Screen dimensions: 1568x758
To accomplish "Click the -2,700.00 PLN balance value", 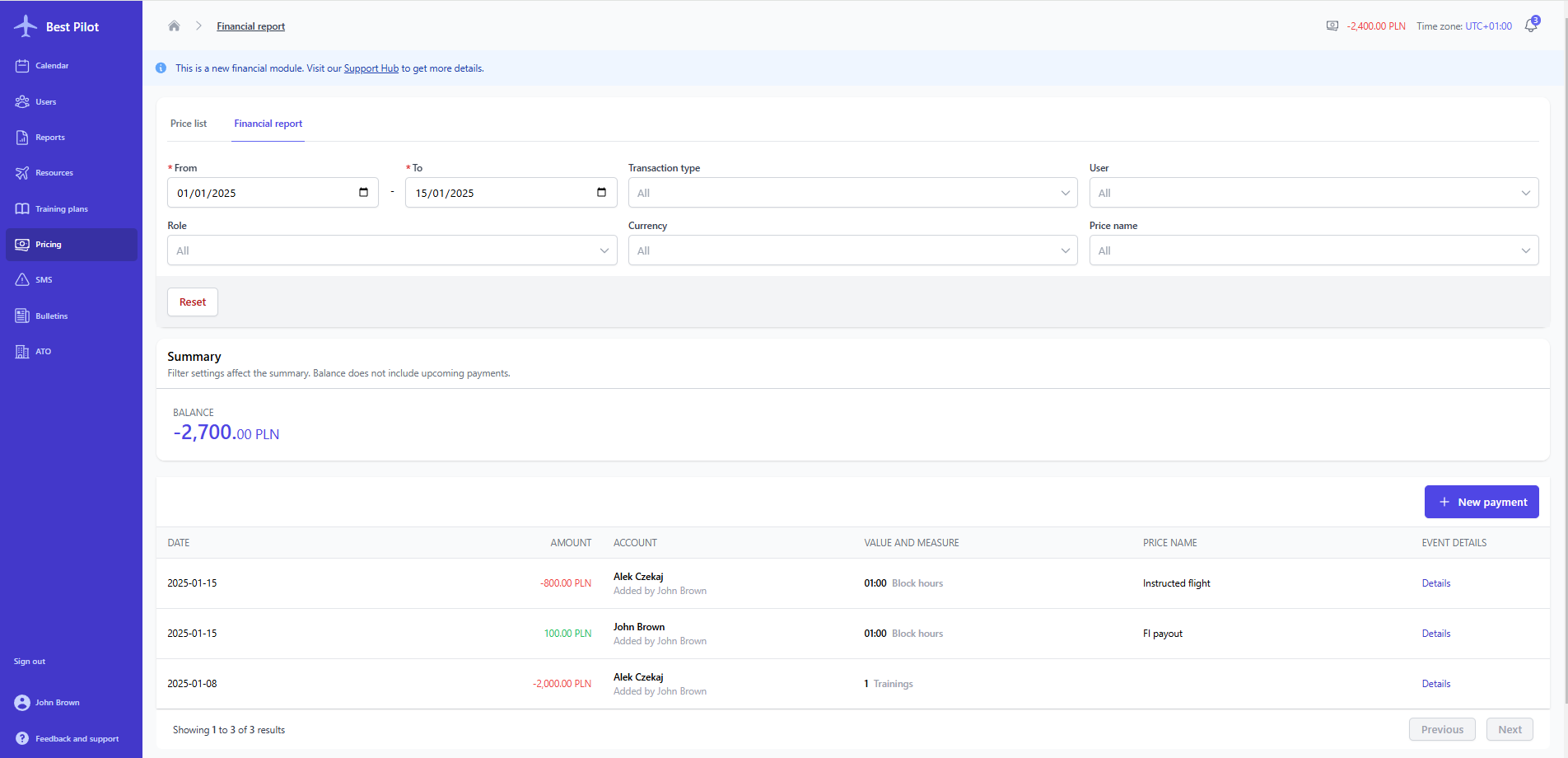I will (226, 433).
